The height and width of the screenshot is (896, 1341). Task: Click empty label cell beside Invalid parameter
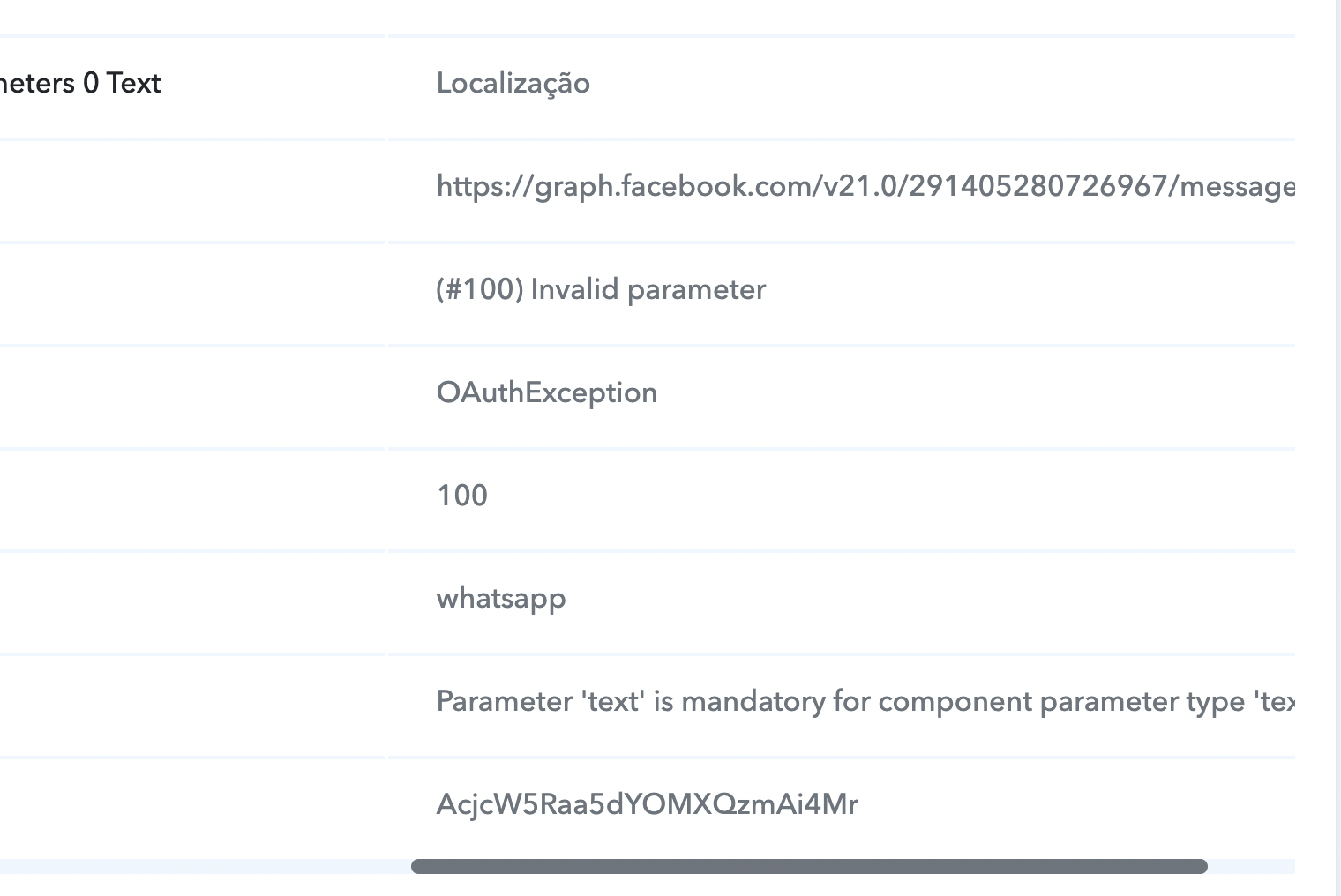pos(191,293)
